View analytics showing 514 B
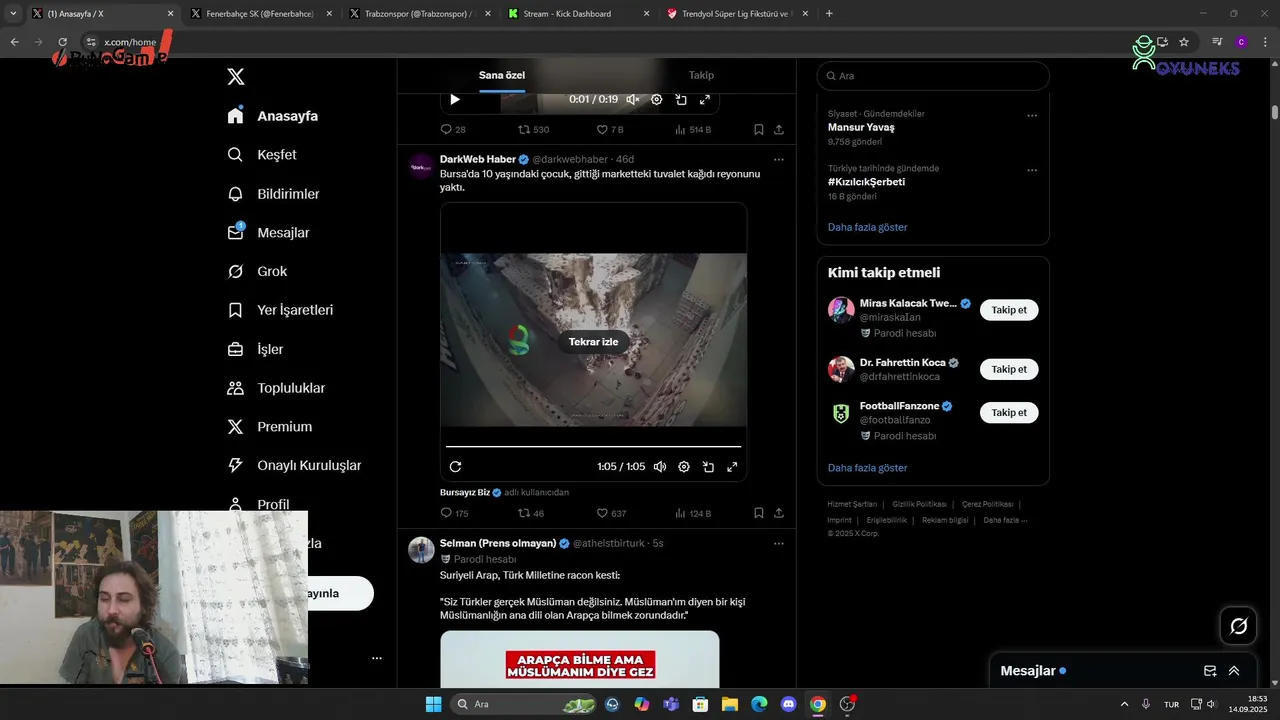This screenshot has width=1280, height=720. (693, 130)
